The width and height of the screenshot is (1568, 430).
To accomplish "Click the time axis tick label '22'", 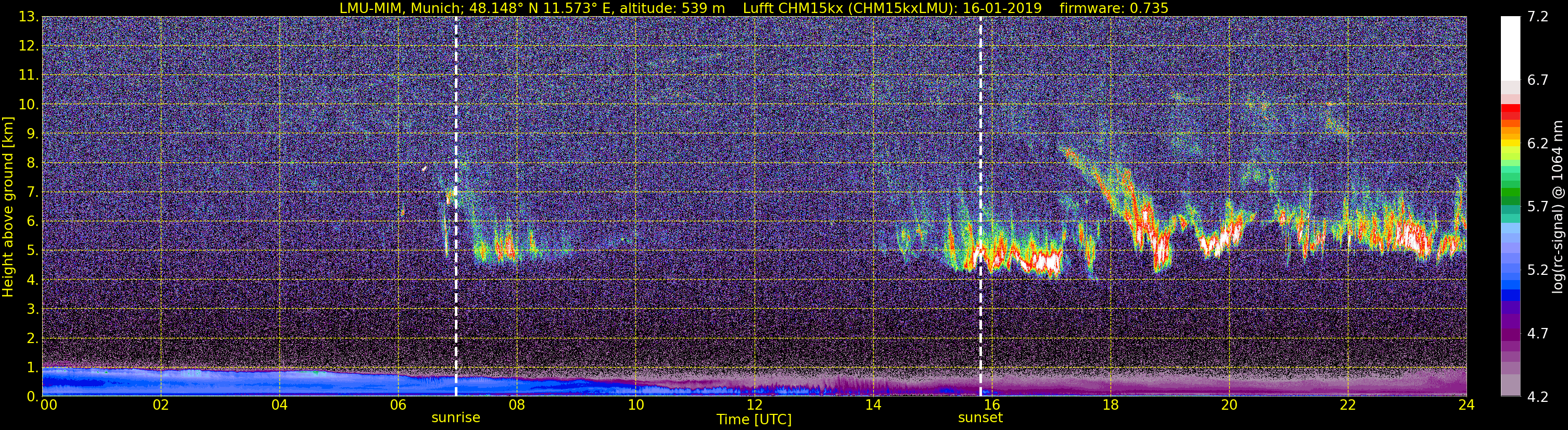I will tap(1348, 406).
